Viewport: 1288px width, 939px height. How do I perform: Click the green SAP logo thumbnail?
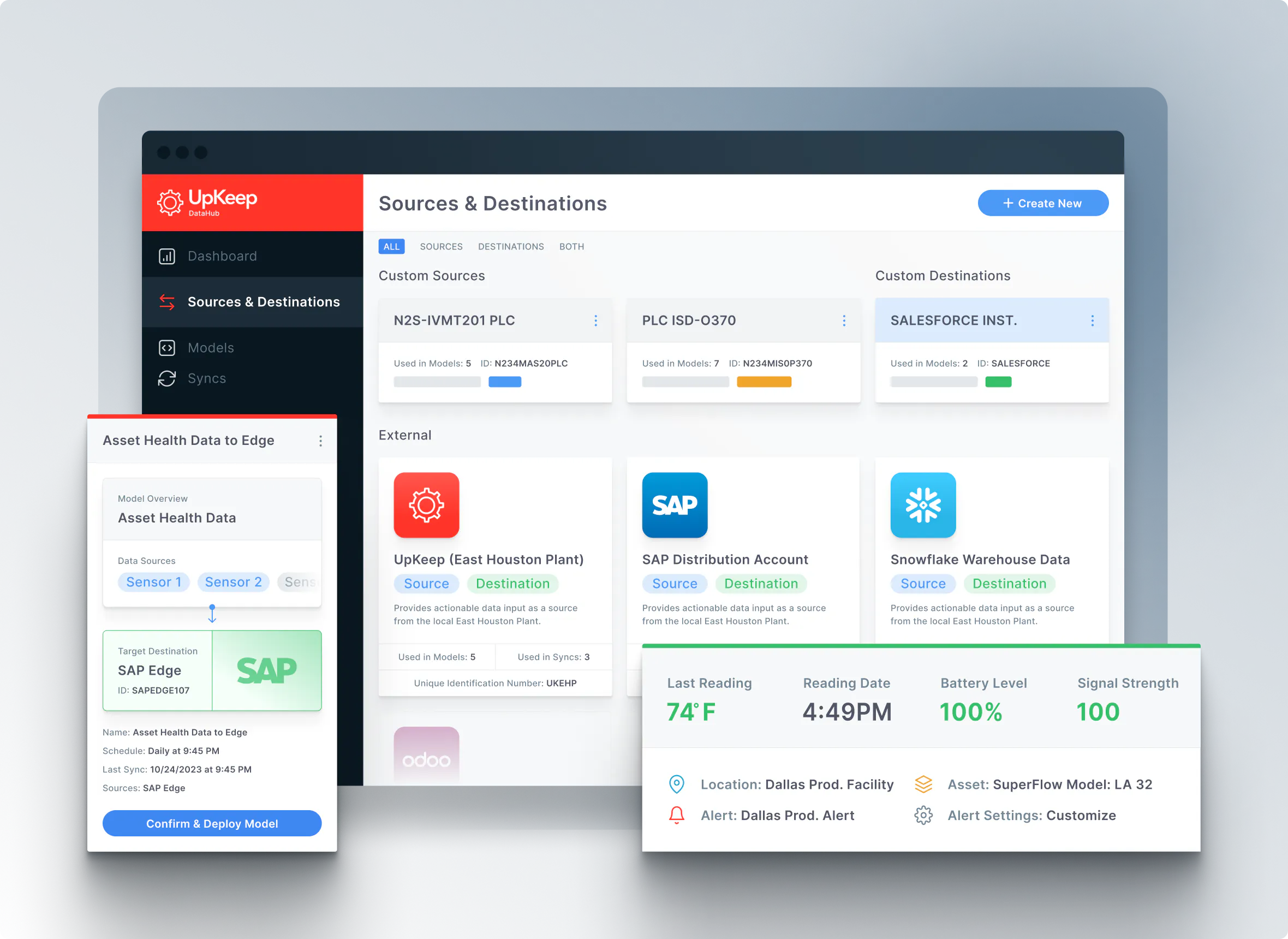coord(266,670)
